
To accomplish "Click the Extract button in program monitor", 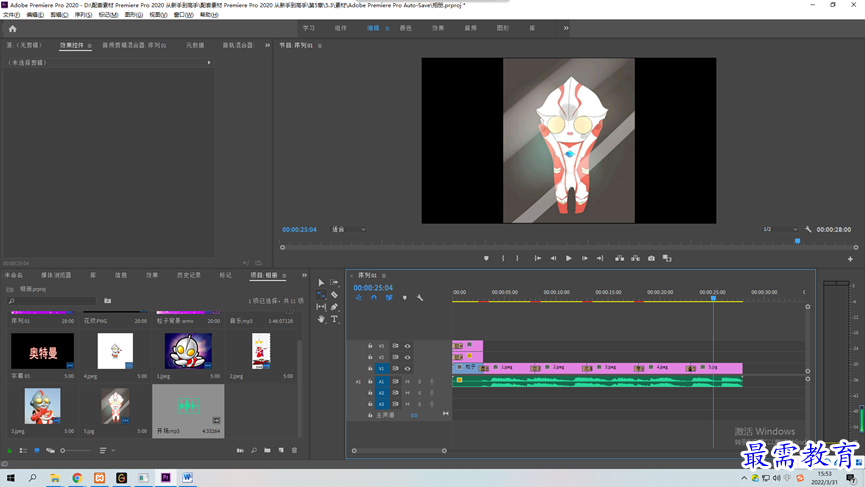I will (636, 258).
